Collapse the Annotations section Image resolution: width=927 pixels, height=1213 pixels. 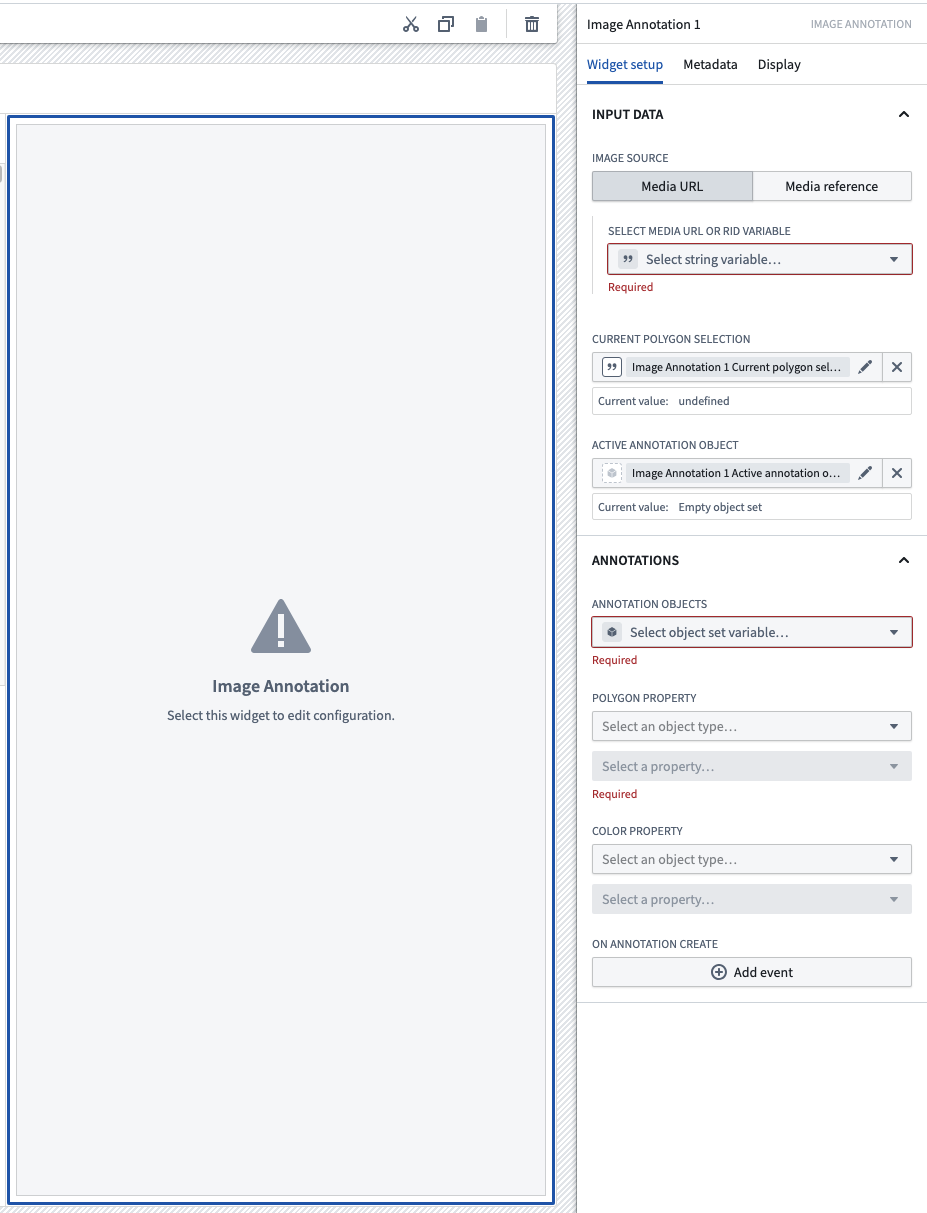[x=904, y=561]
